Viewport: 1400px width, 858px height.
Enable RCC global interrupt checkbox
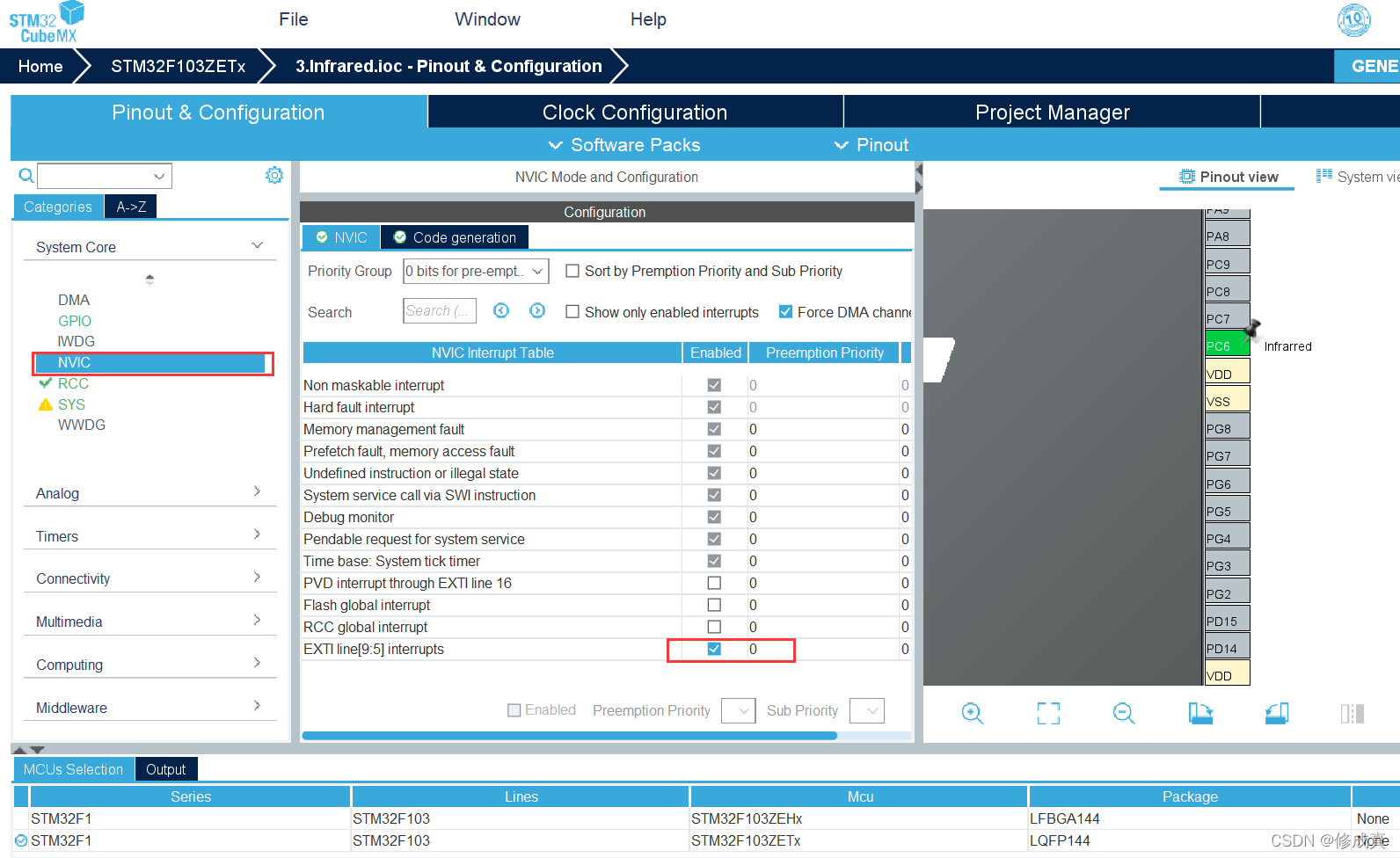point(714,627)
